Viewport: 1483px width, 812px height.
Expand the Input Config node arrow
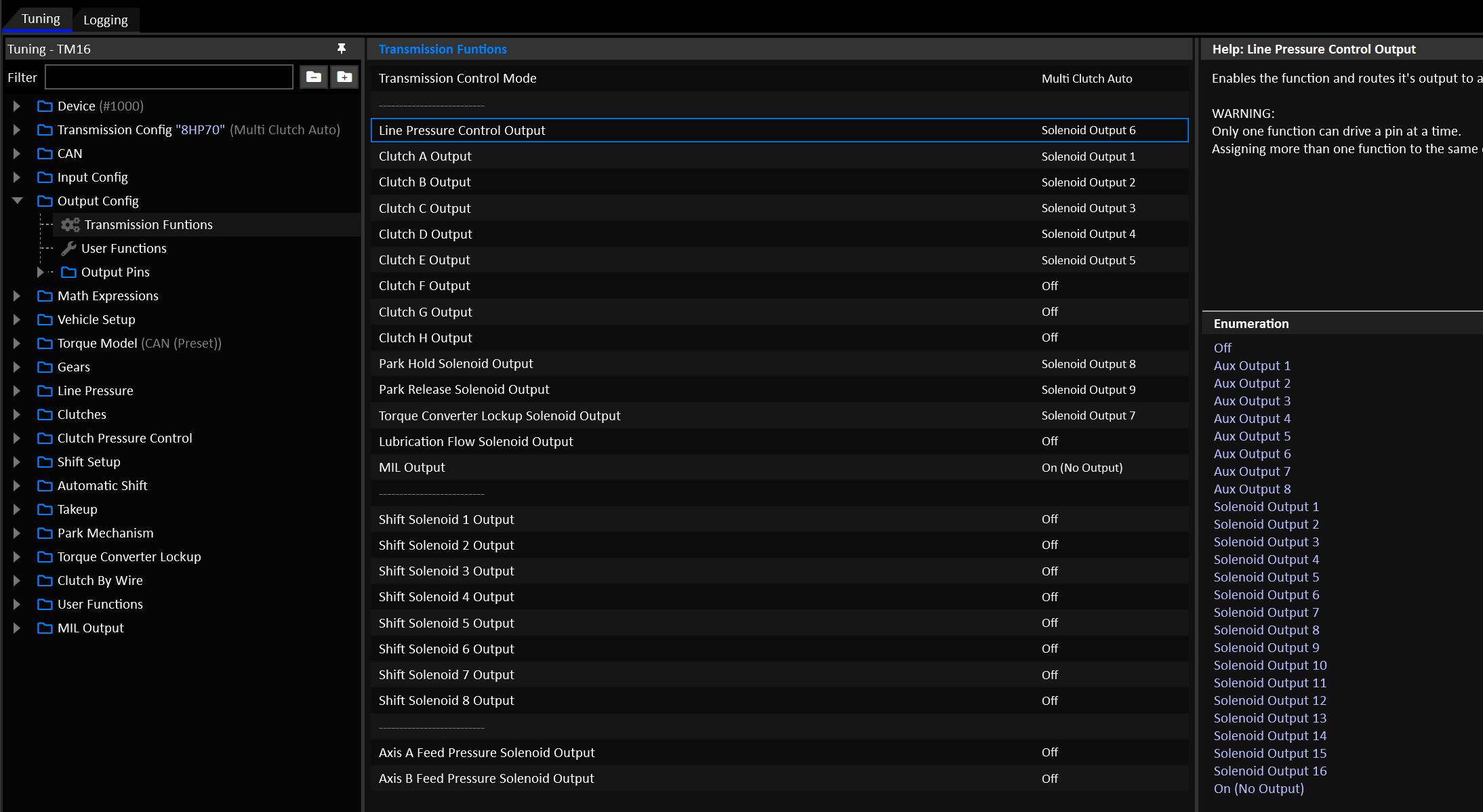pyautogui.click(x=17, y=177)
